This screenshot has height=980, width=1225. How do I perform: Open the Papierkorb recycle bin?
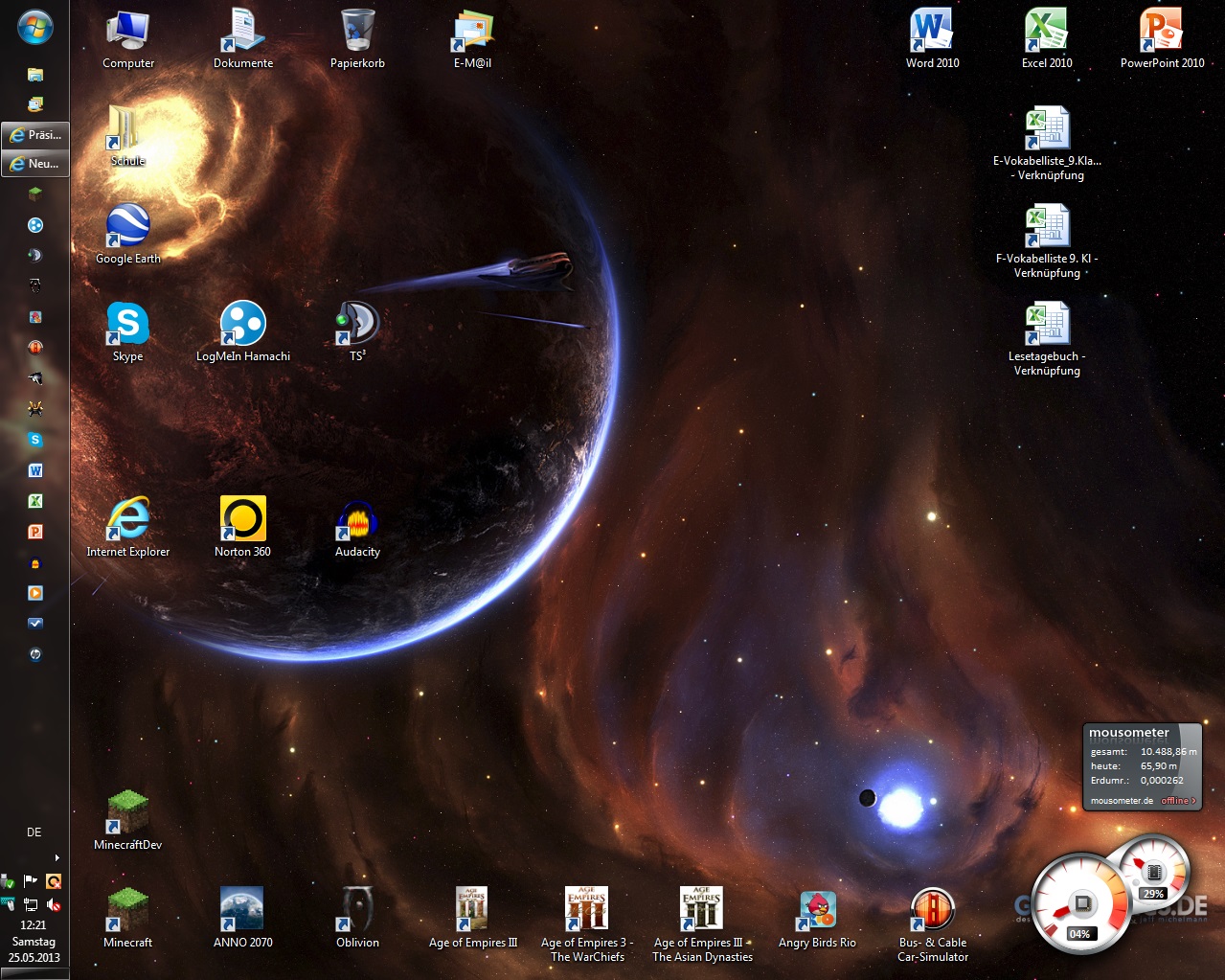coord(357,34)
